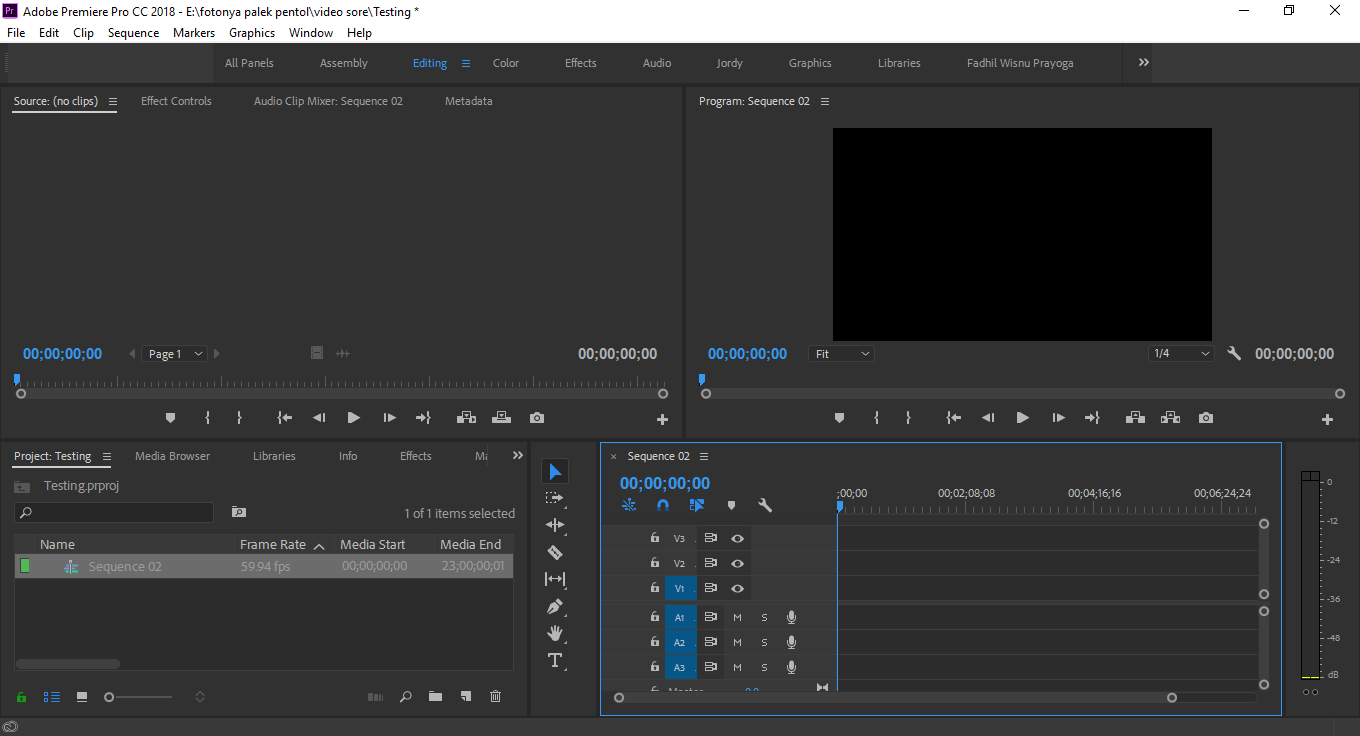Screen dimensions: 1360x736
Task: Click the timeline timecode 00;00;00;00
Action: (665, 483)
